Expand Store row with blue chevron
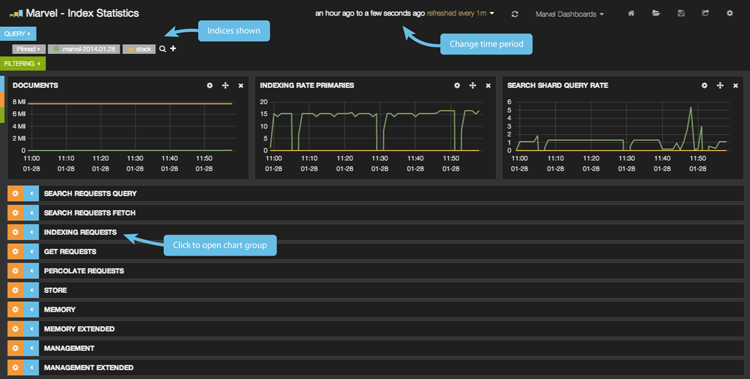750x379 pixels. [x=31, y=290]
